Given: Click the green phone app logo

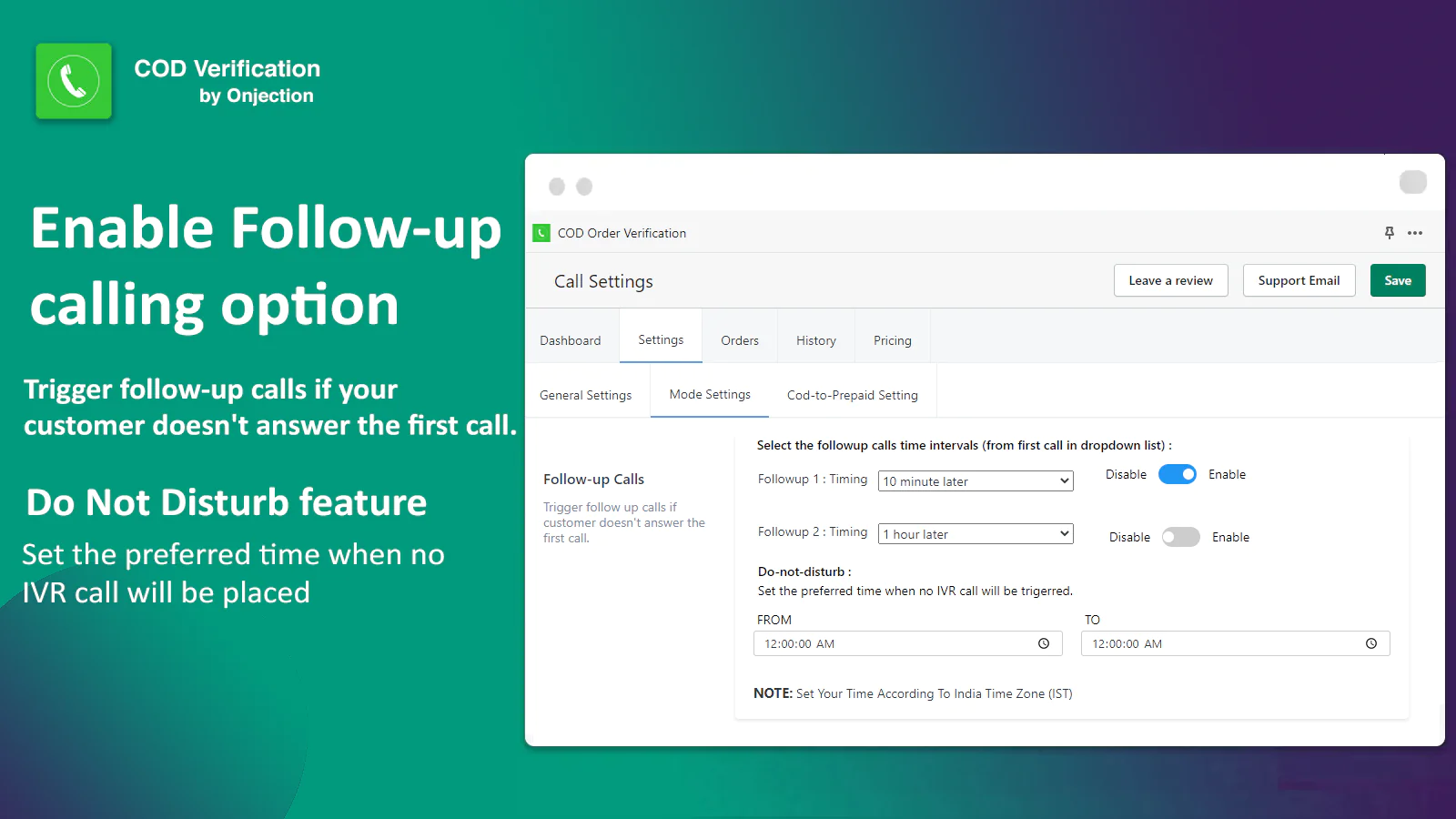Looking at the screenshot, I should coord(74,81).
